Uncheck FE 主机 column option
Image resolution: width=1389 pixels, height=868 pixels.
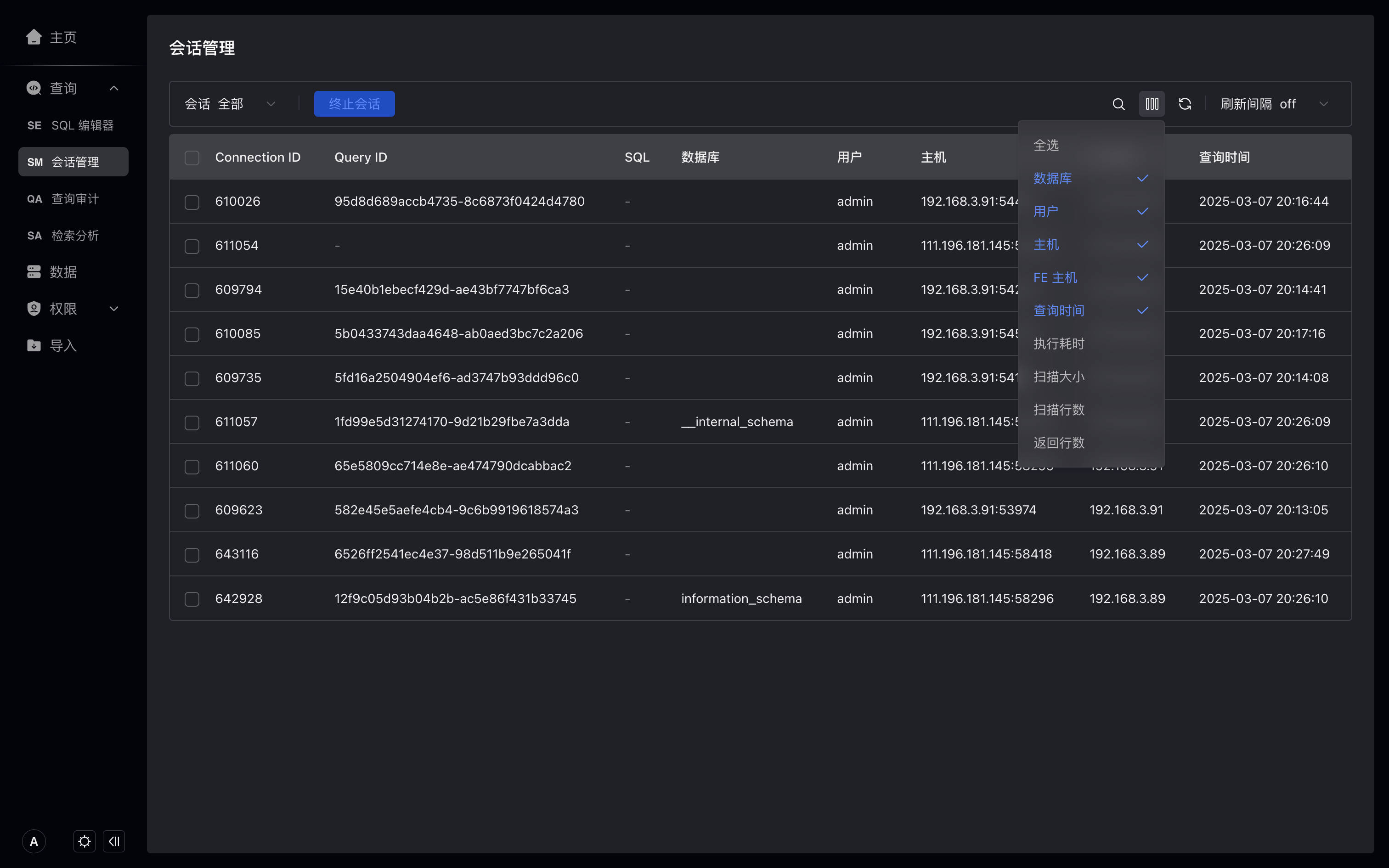click(1091, 277)
